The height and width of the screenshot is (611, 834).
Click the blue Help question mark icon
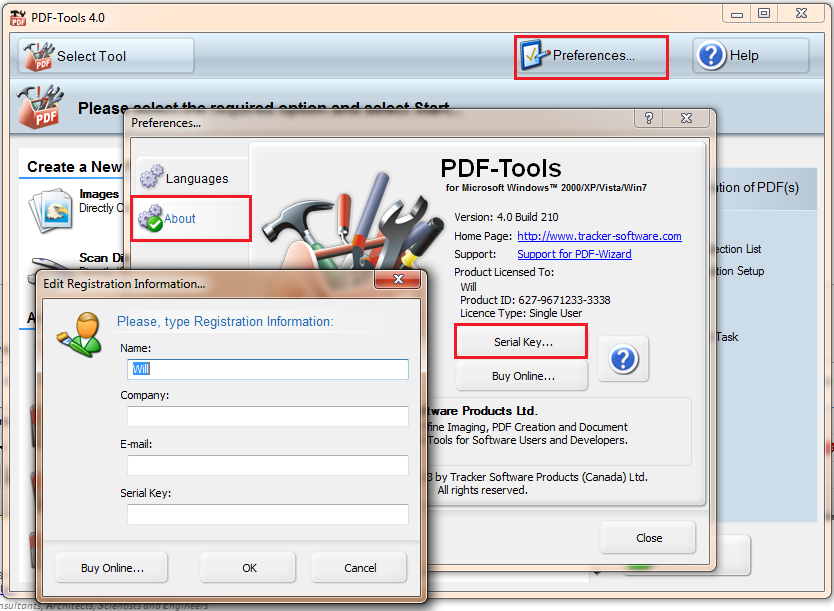coord(711,56)
